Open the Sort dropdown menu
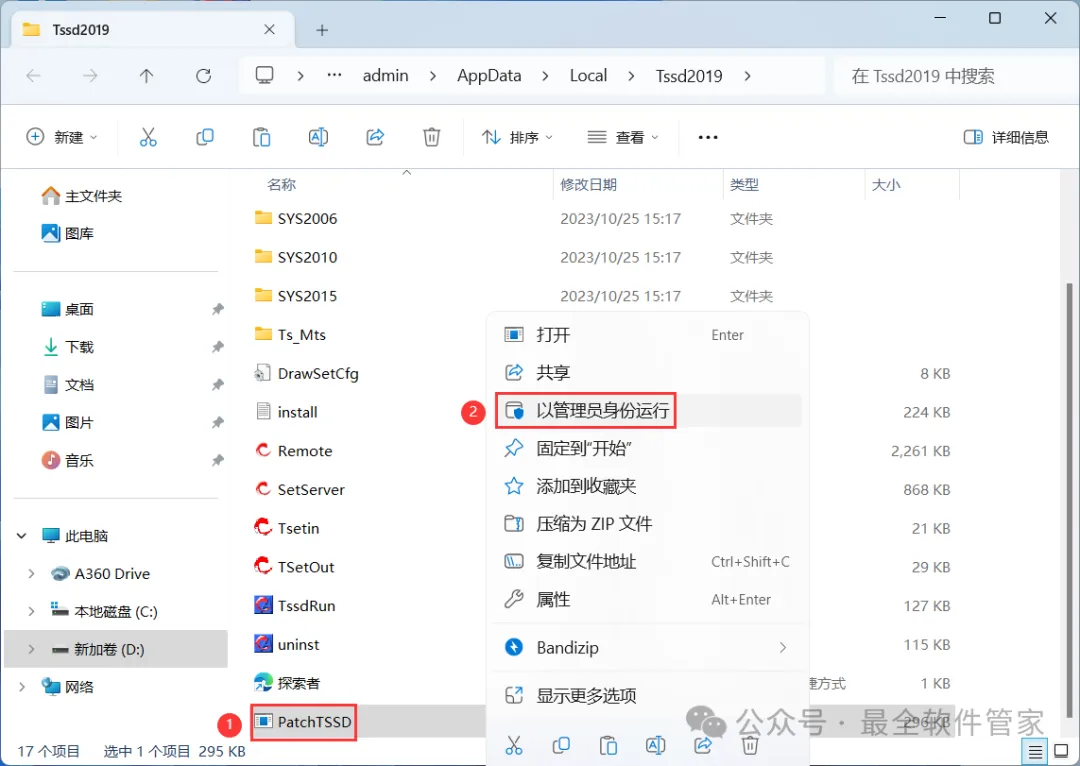 point(517,137)
